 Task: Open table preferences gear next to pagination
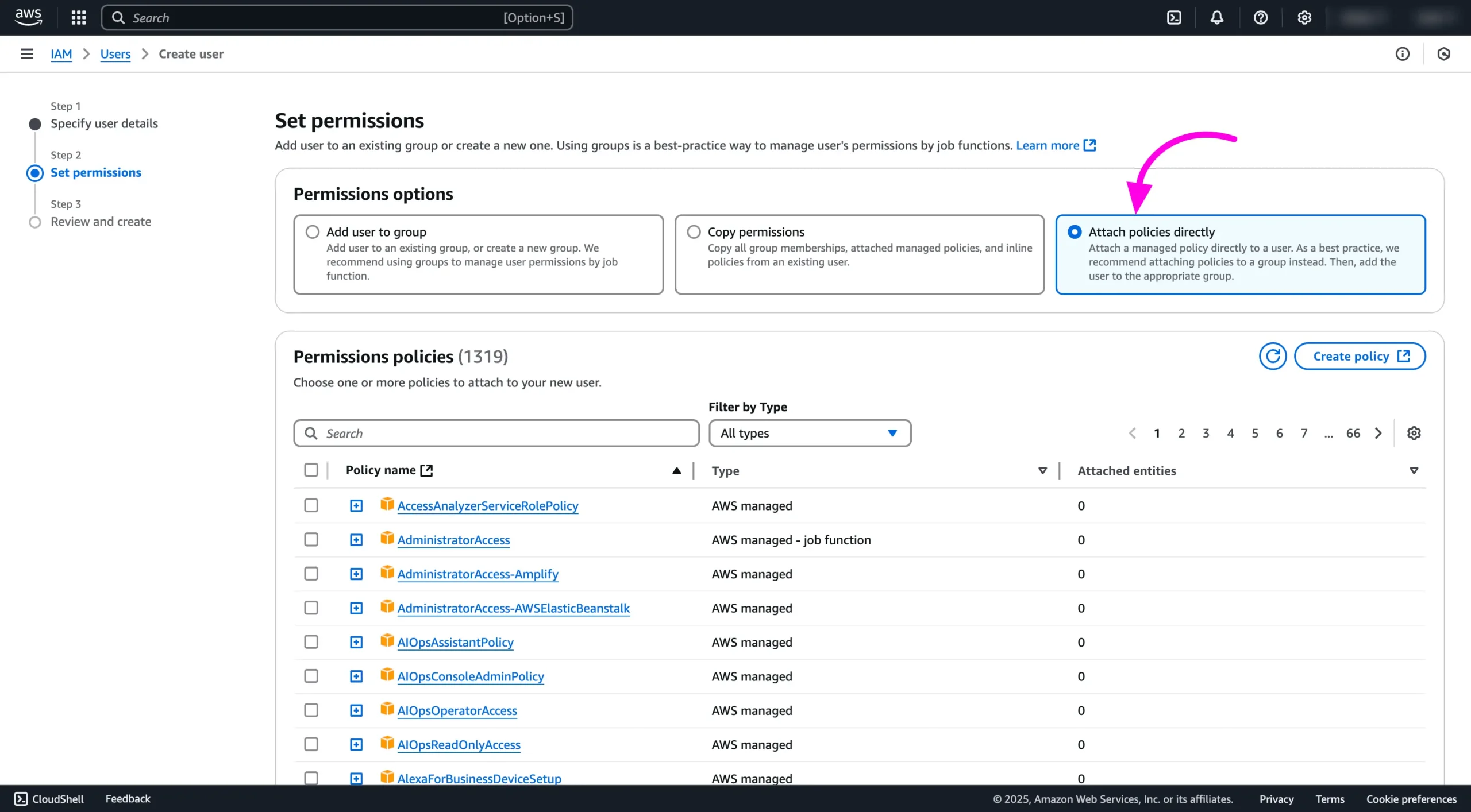click(1414, 433)
